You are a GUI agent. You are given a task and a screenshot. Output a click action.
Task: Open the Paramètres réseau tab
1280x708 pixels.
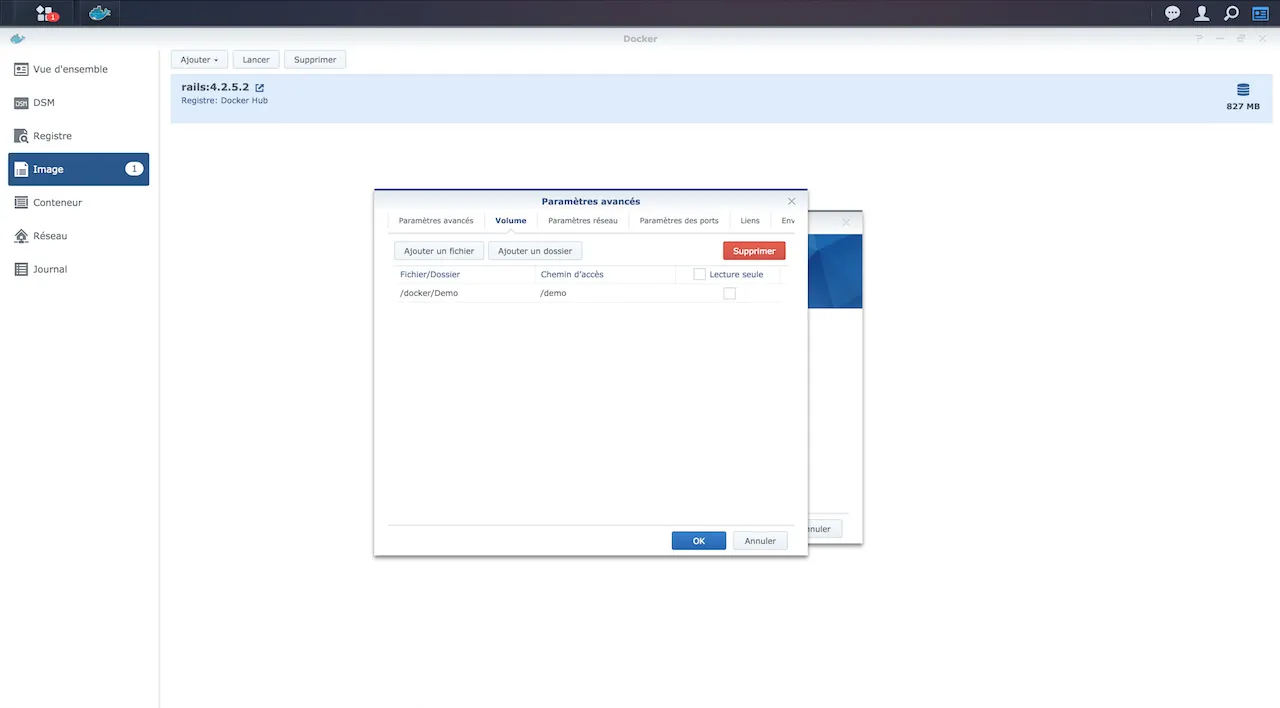tap(583, 221)
